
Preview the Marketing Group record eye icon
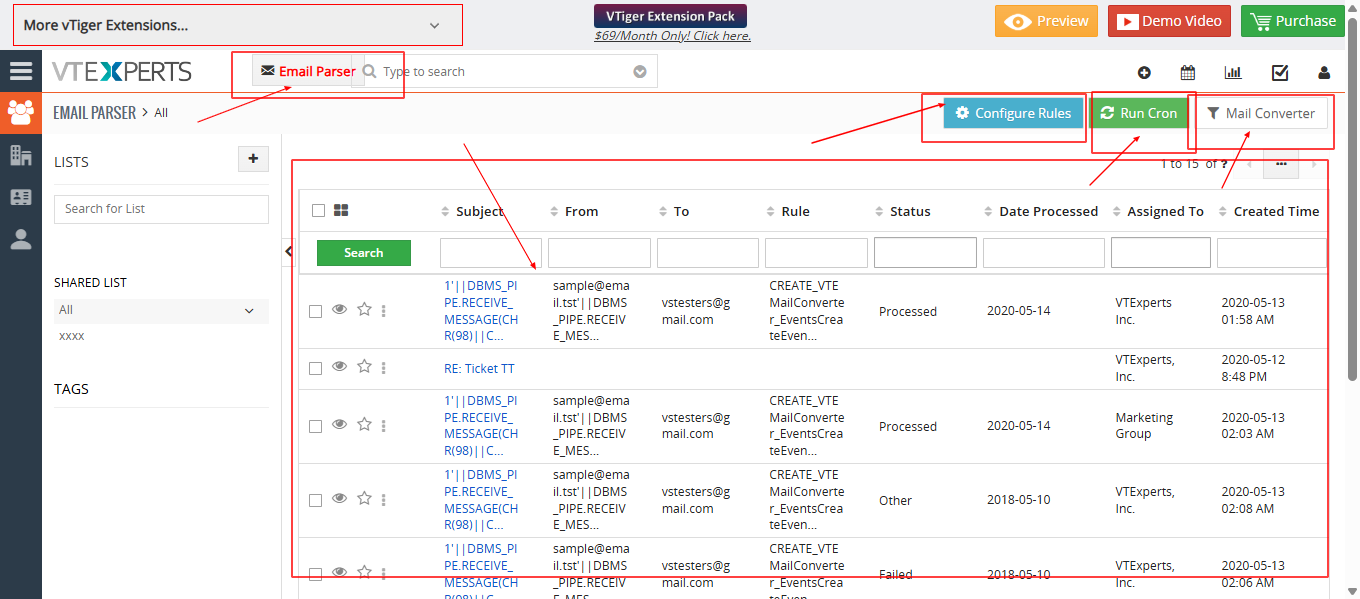click(x=339, y=425)
